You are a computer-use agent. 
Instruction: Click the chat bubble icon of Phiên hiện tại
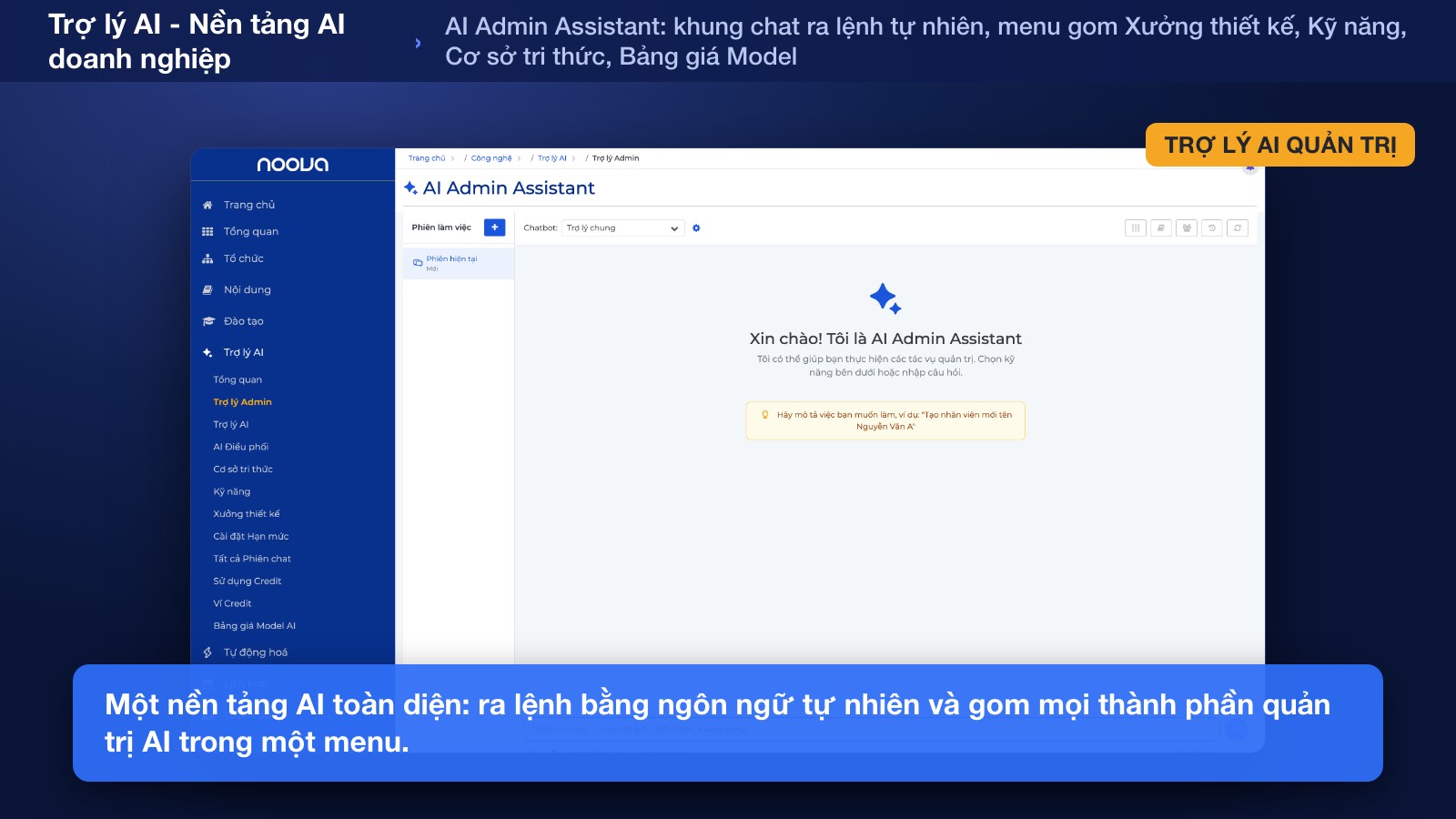pos(418,263)
